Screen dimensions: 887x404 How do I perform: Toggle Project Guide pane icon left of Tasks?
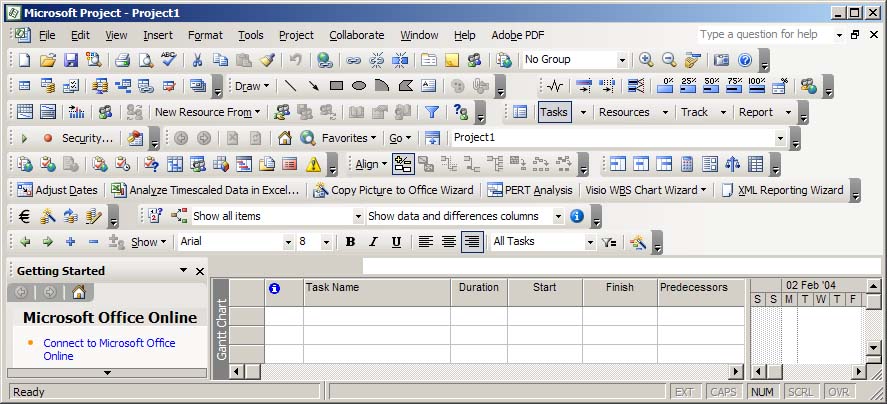pos(520,112)
